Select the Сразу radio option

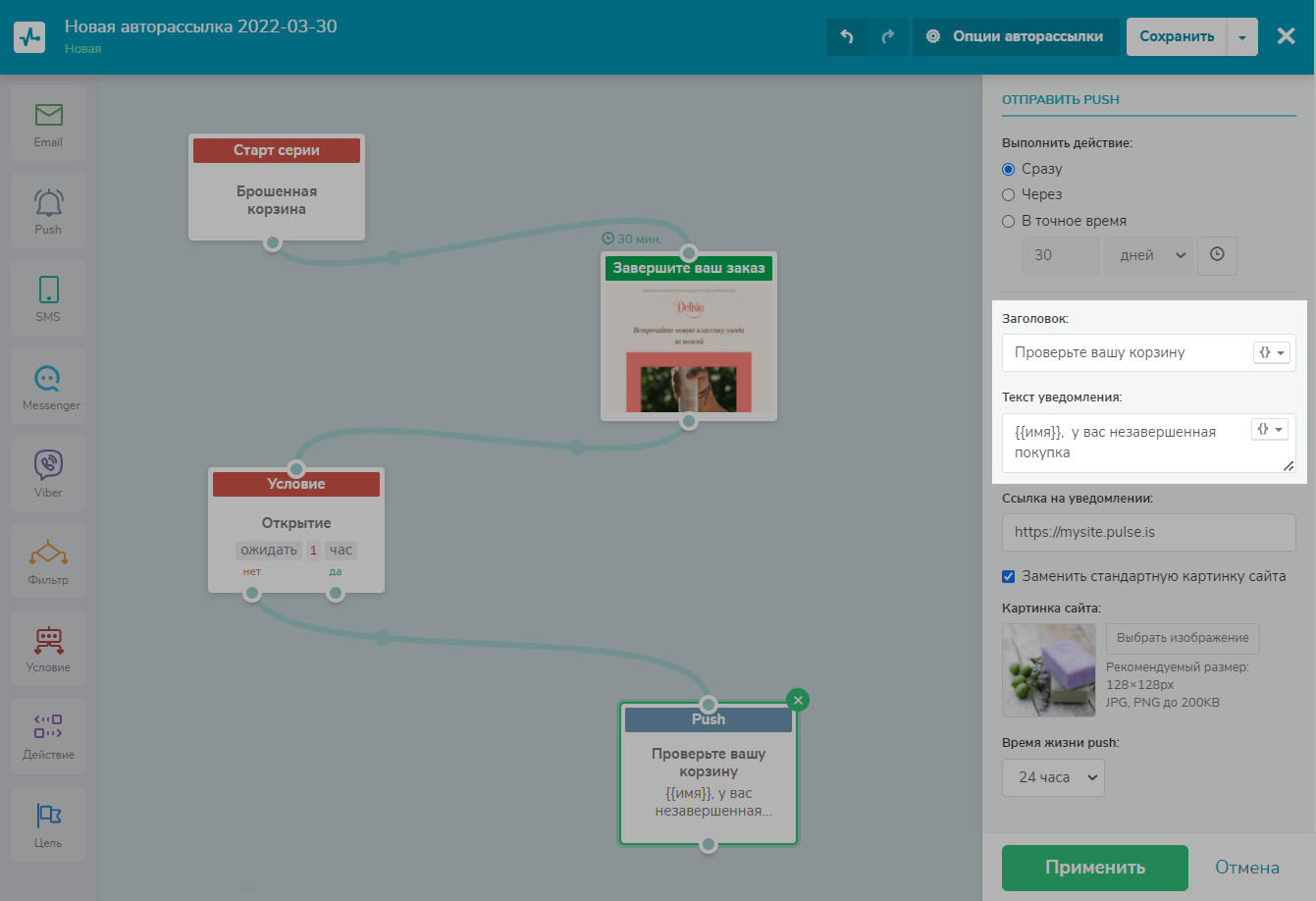pyautogui.click(x=1008, y=169)
